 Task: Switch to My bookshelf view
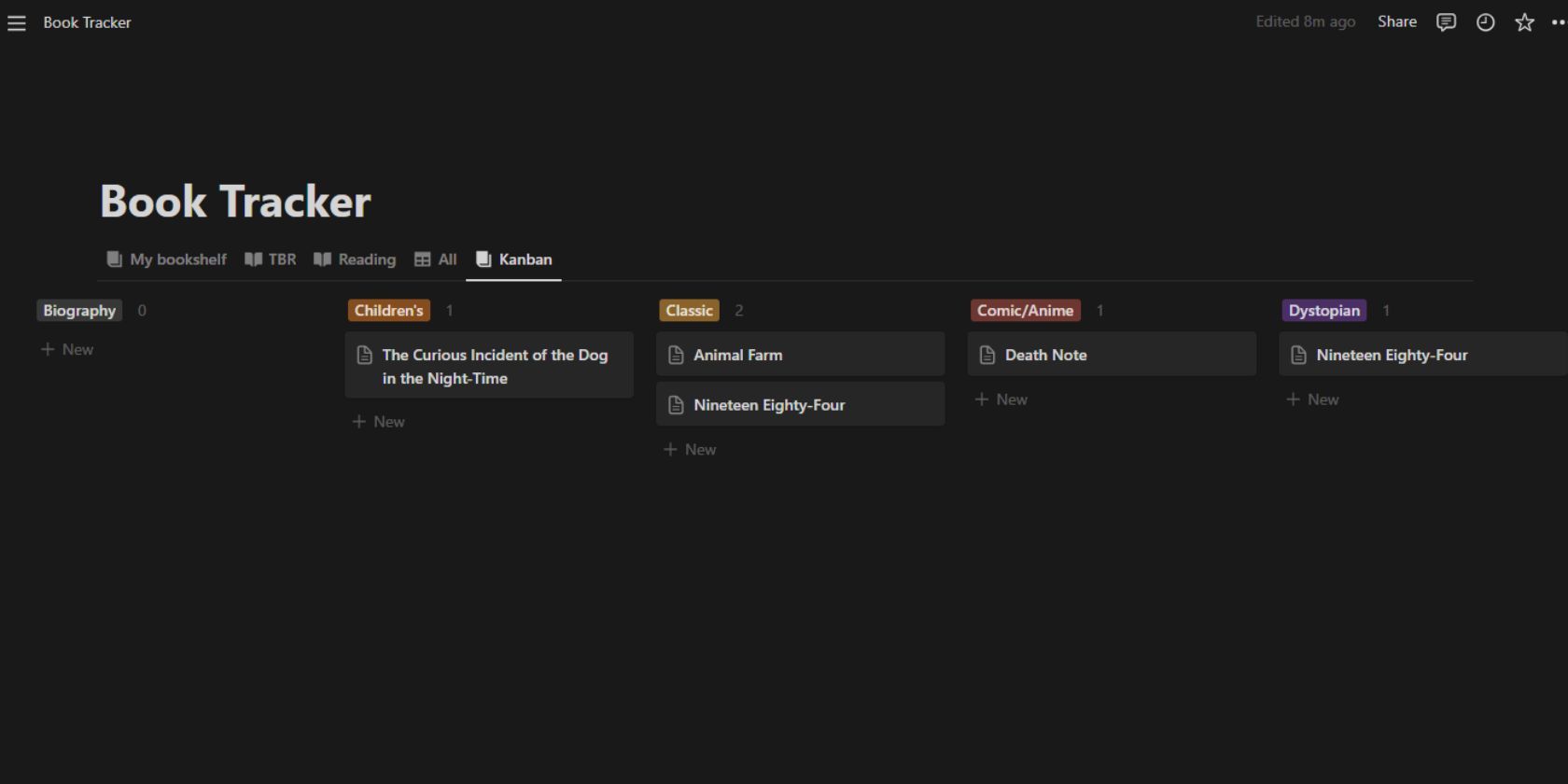click(167, 259)
